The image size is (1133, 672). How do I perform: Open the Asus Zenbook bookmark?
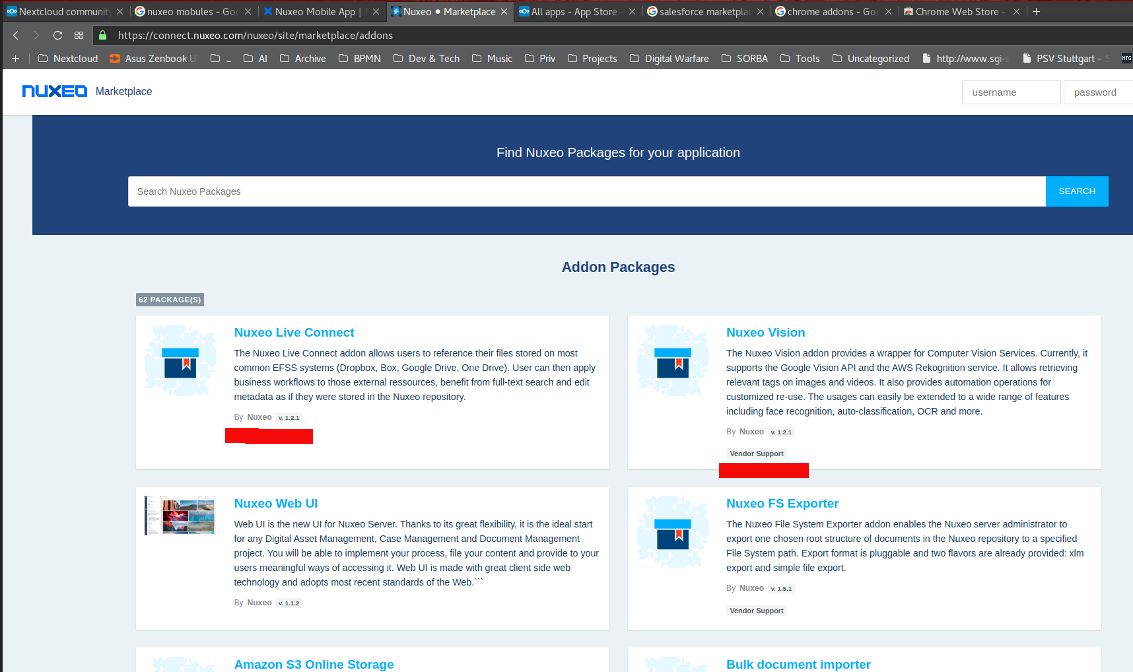(x=152, y=59)
